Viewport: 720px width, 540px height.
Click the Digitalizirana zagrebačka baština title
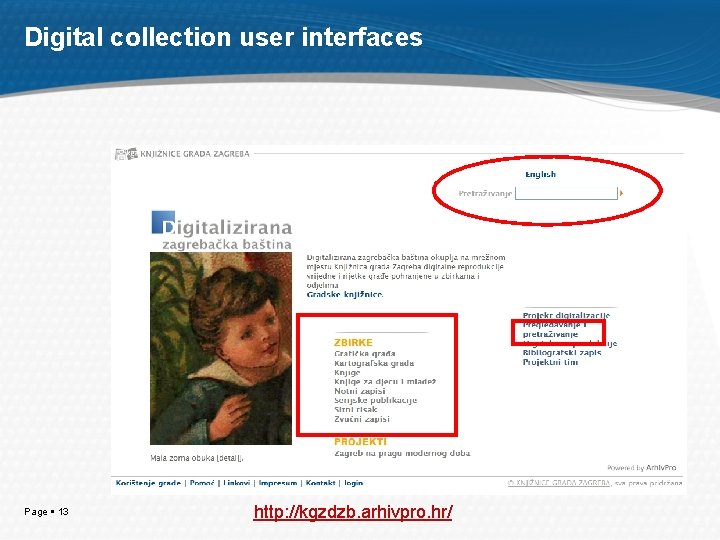click(x=222, y=231)
